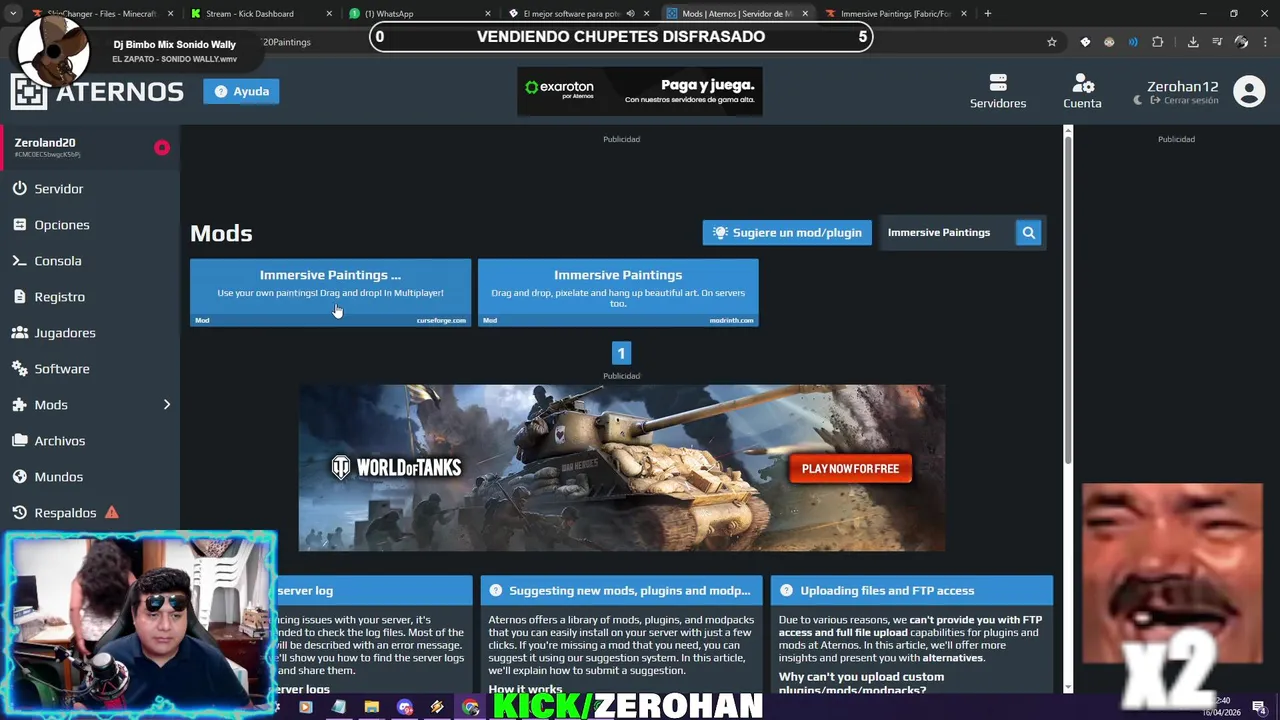Viewport: 1280px width, 720px height.
Task: Click the Mundos globe icon
Action: [20, 477]
